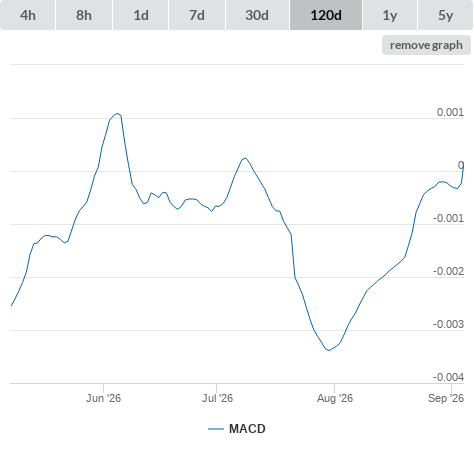Click the active 120d range tab
Screen dimensions: 474x455
tap(326, 15)
